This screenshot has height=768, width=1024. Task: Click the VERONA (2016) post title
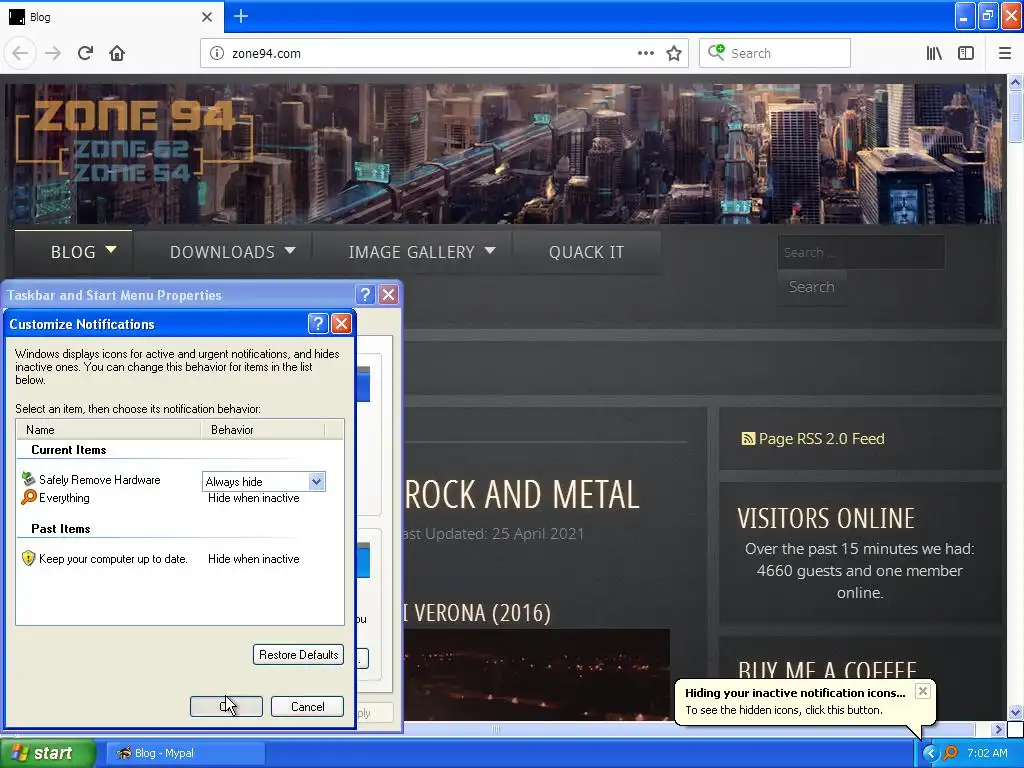477,613
